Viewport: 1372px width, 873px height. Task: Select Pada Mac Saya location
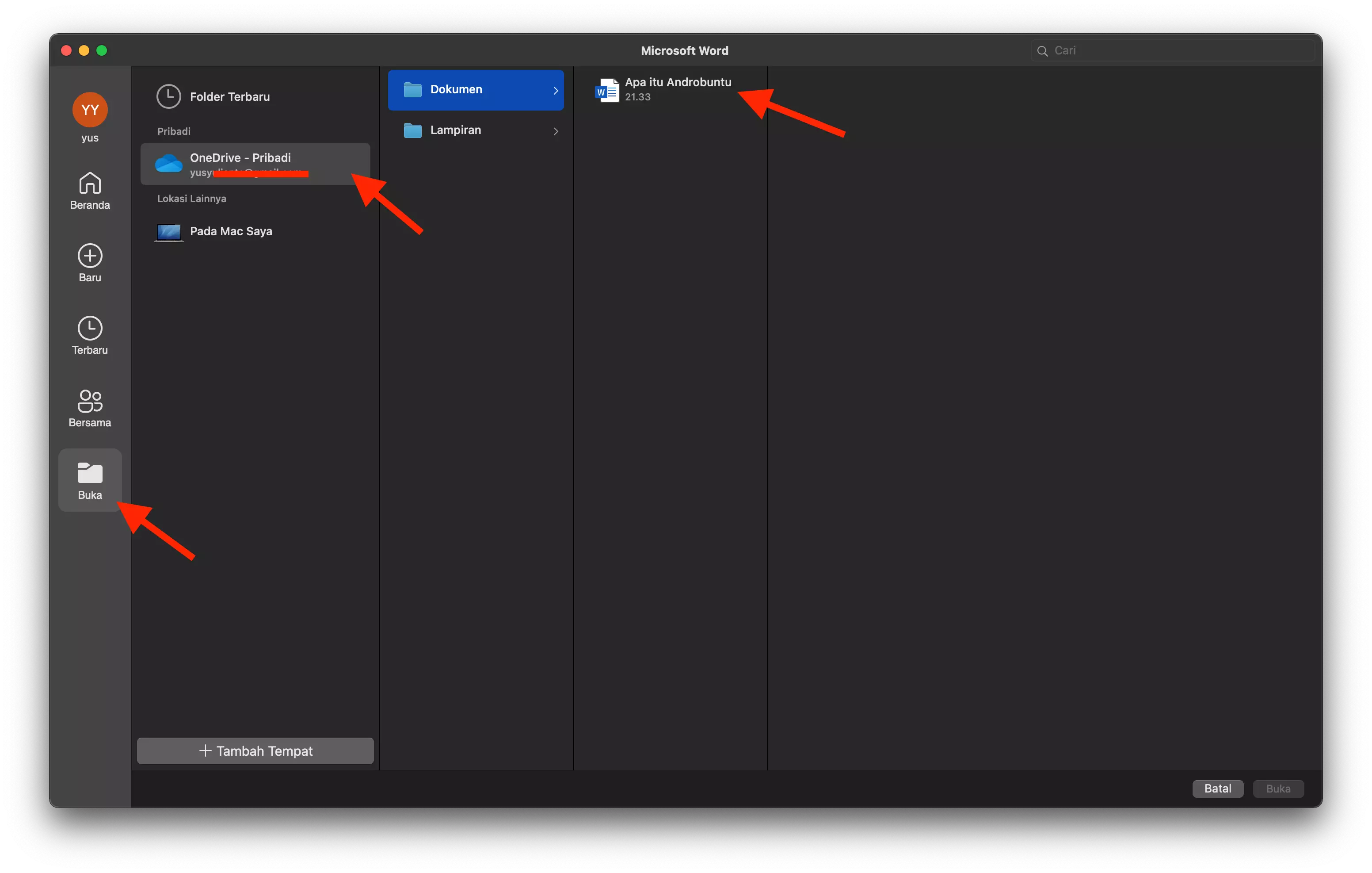(x=255, y=231)
